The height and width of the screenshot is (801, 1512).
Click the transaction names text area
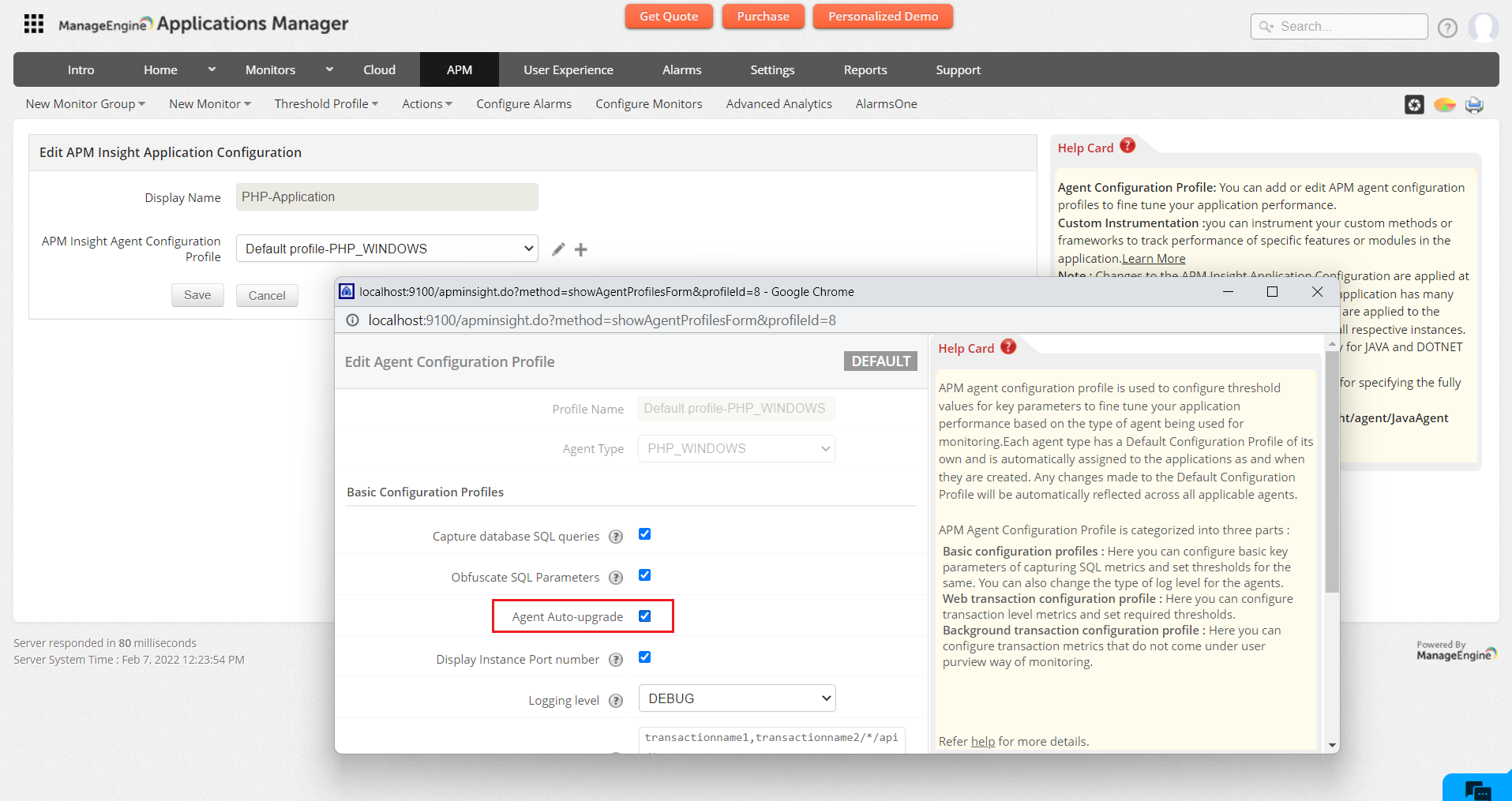pyautogui.click(x=771, y=740)
